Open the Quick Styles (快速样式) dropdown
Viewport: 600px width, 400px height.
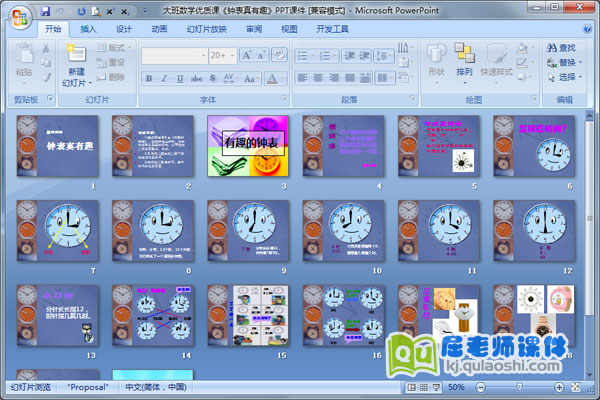pyautogui.click(x=497, y=60)
